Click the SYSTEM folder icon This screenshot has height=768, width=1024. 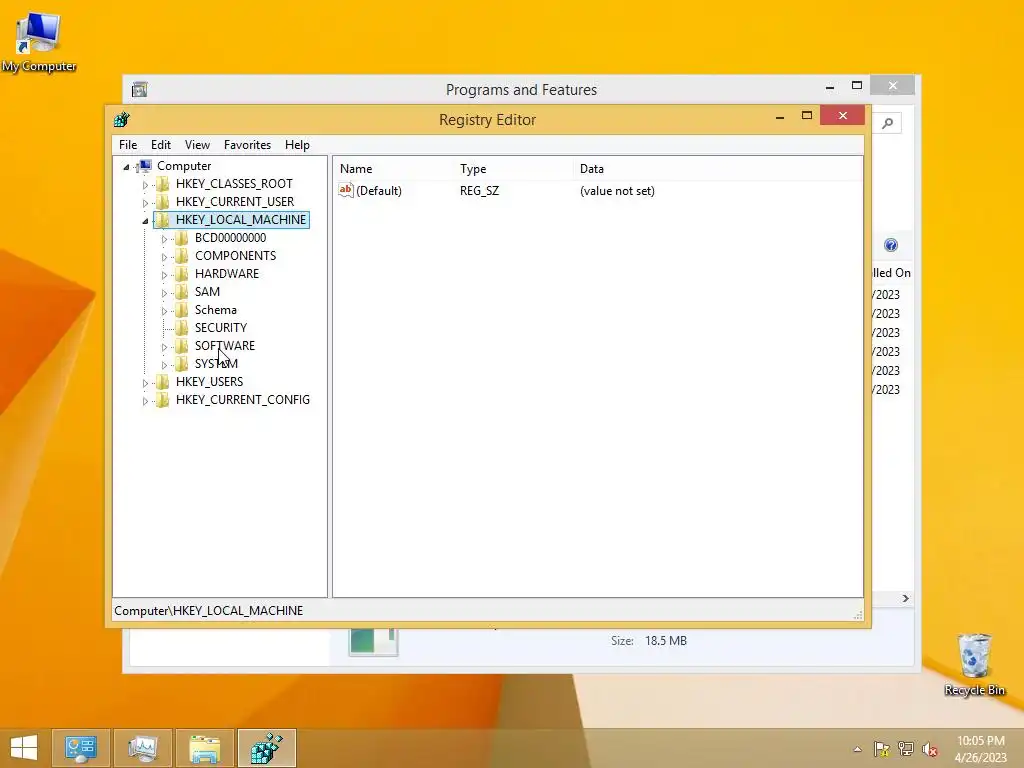coord(182,363)
